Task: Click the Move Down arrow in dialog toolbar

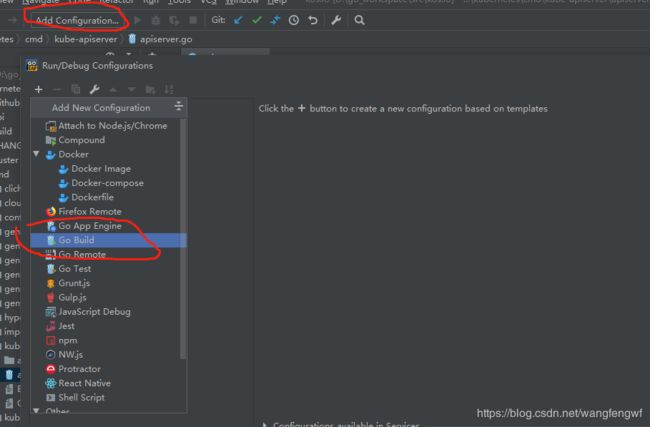Action: [132, 90]
